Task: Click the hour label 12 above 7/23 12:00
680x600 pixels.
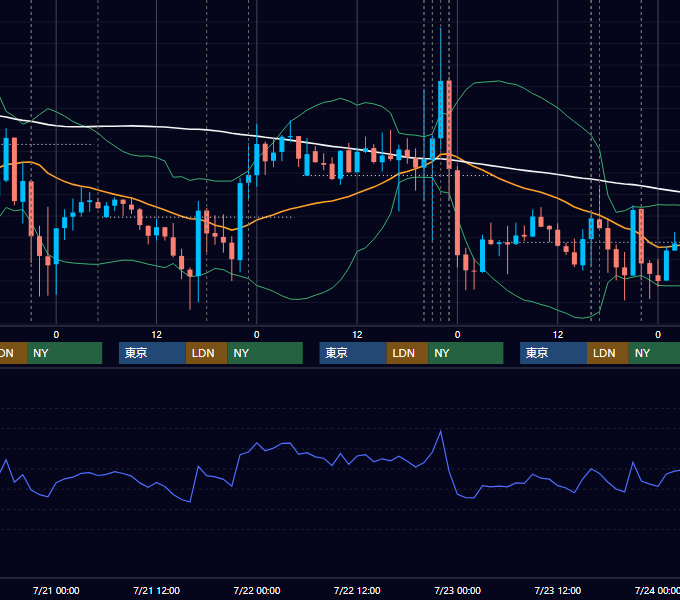Action: click(x=558, y=335)
